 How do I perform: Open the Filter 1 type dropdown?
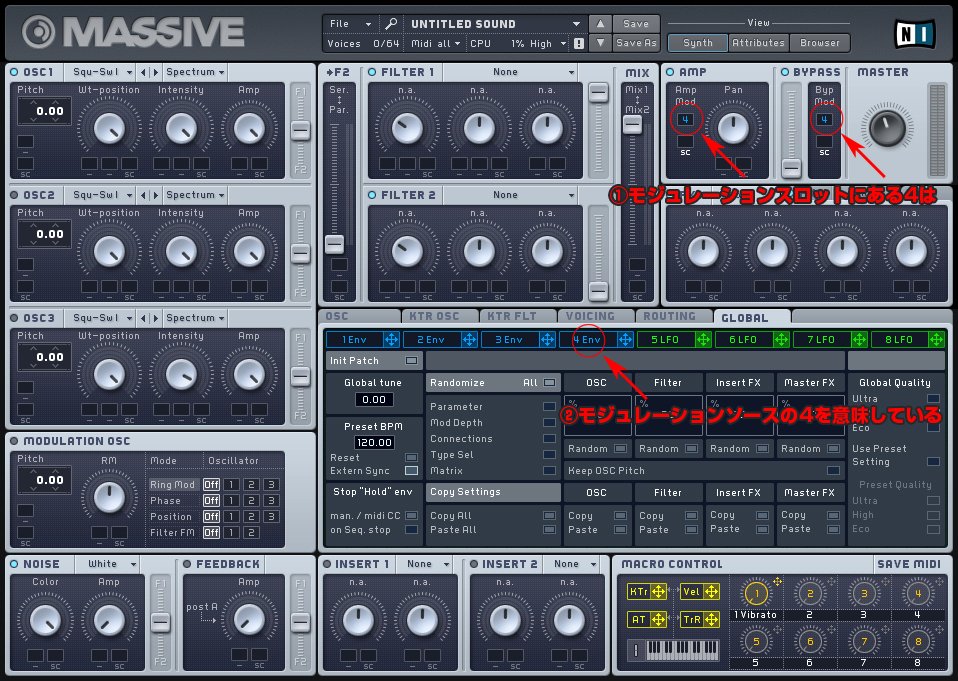(x=510, y=72)
